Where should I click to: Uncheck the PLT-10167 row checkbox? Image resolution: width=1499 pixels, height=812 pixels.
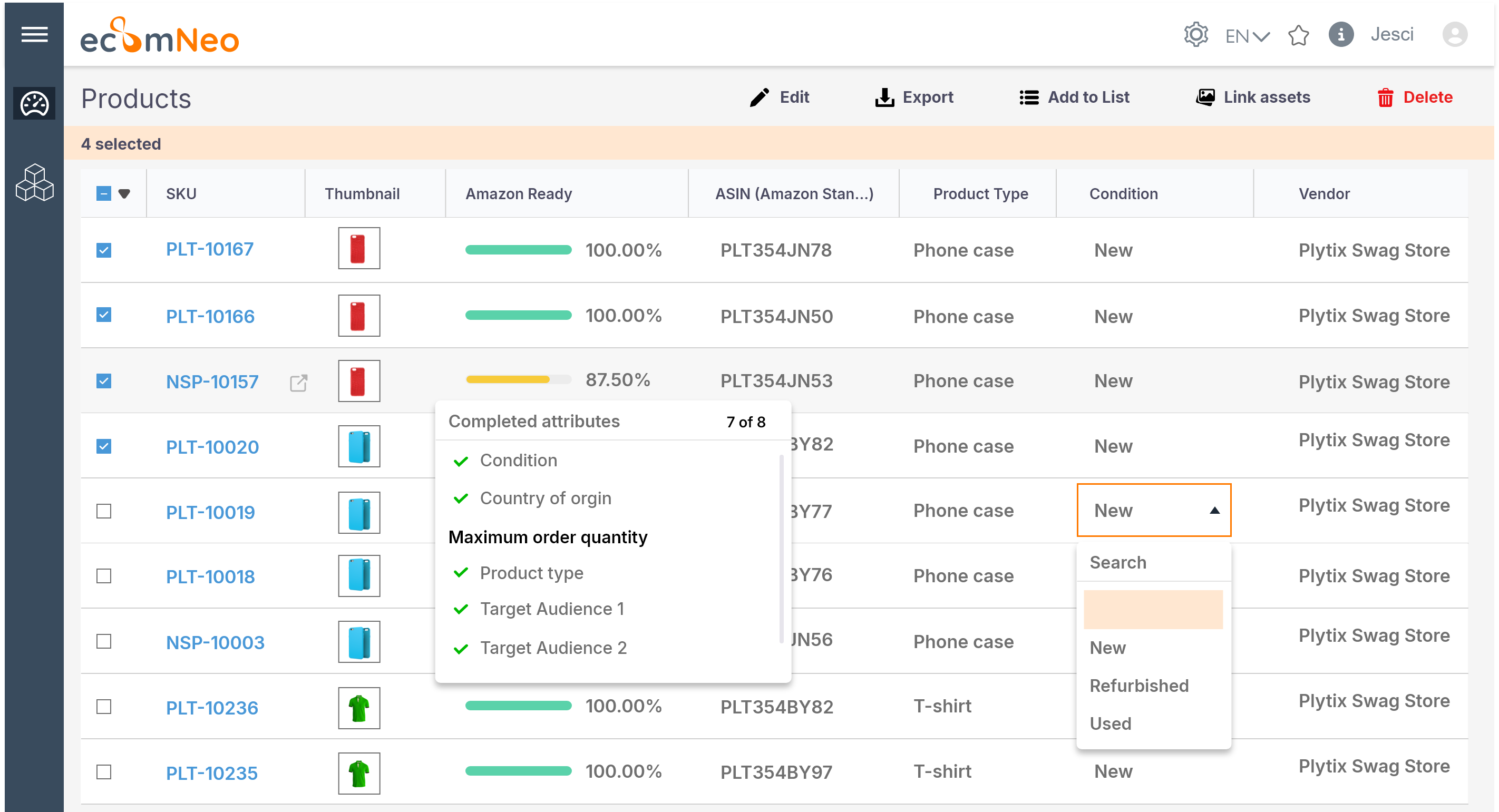tap(104, 249)
